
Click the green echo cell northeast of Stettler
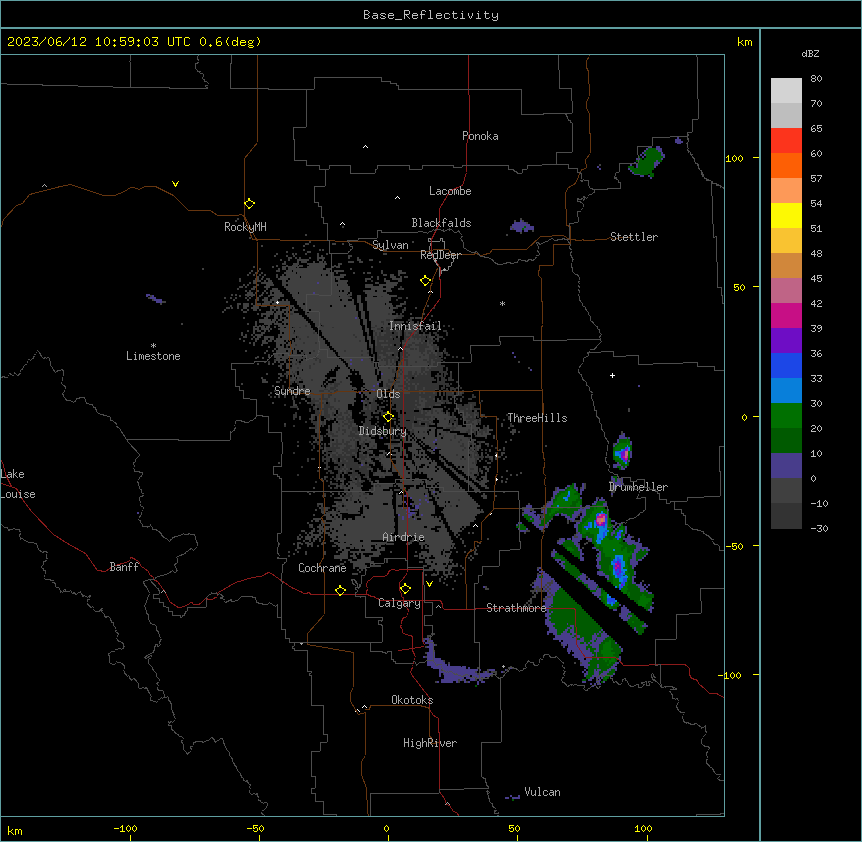tap(647, 162)
